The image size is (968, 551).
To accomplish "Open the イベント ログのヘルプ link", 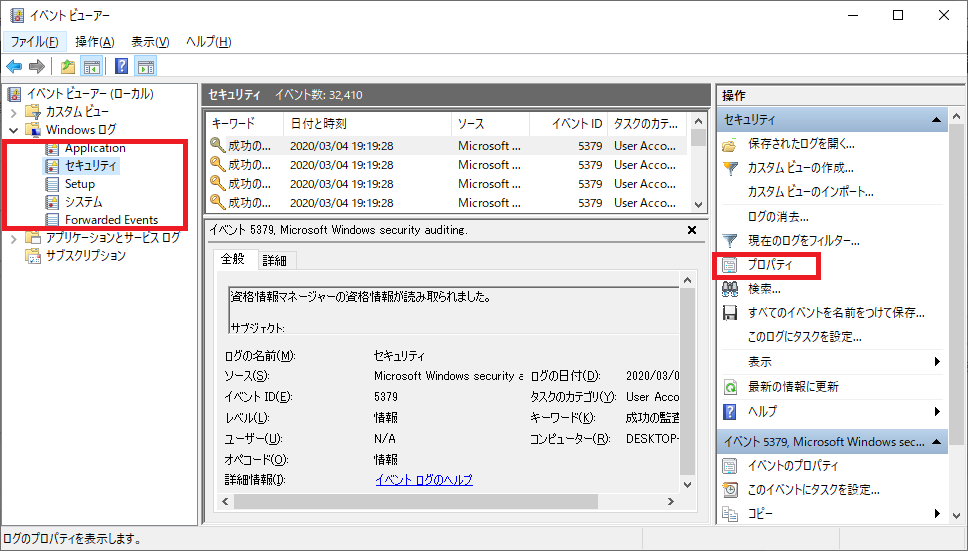I will click(x=423, y=480).
